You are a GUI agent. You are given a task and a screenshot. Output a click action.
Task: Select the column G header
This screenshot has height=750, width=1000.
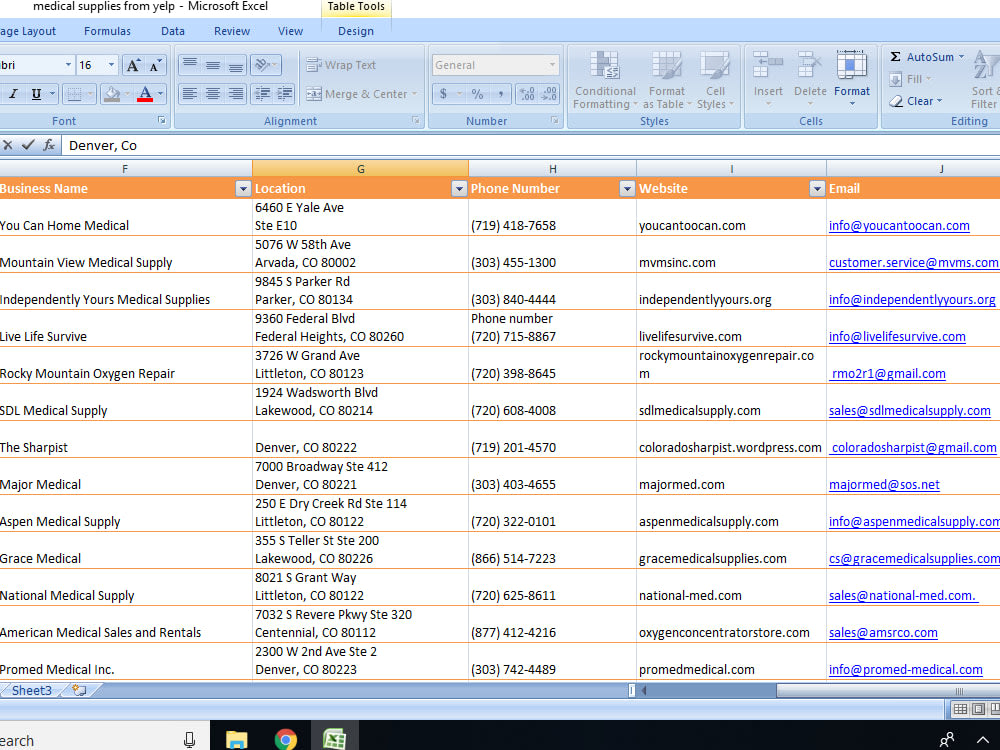[x=360, y=169]
